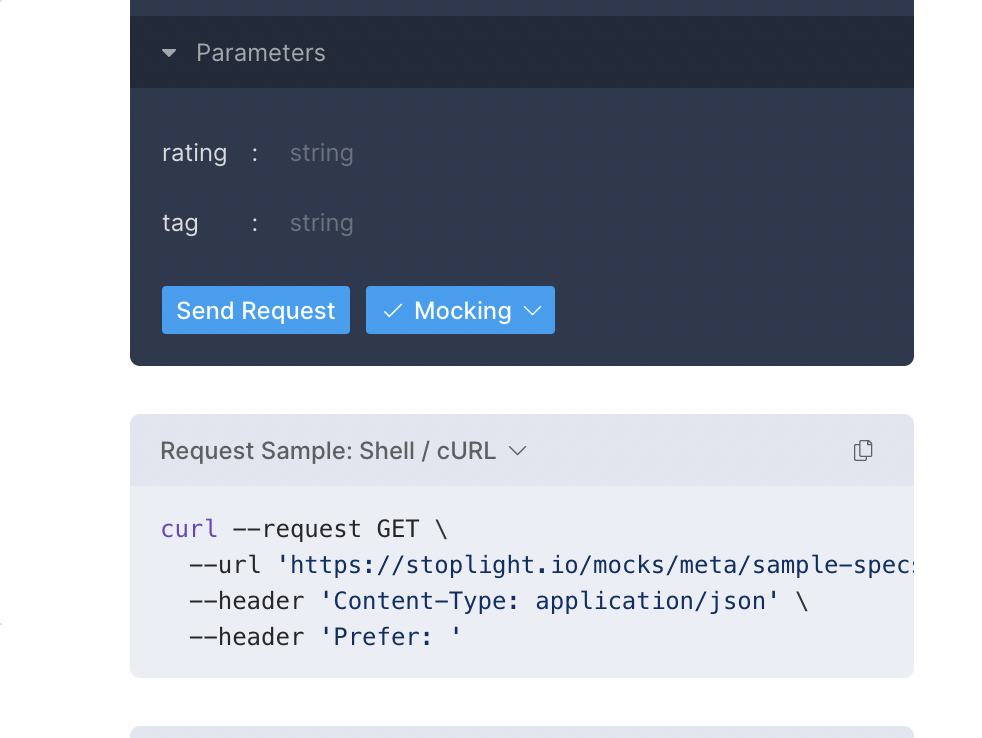Click the clipboard copy icon in sample header
Image resolution: width=982 pixels, height=738 pixels.
click(862, 451)
